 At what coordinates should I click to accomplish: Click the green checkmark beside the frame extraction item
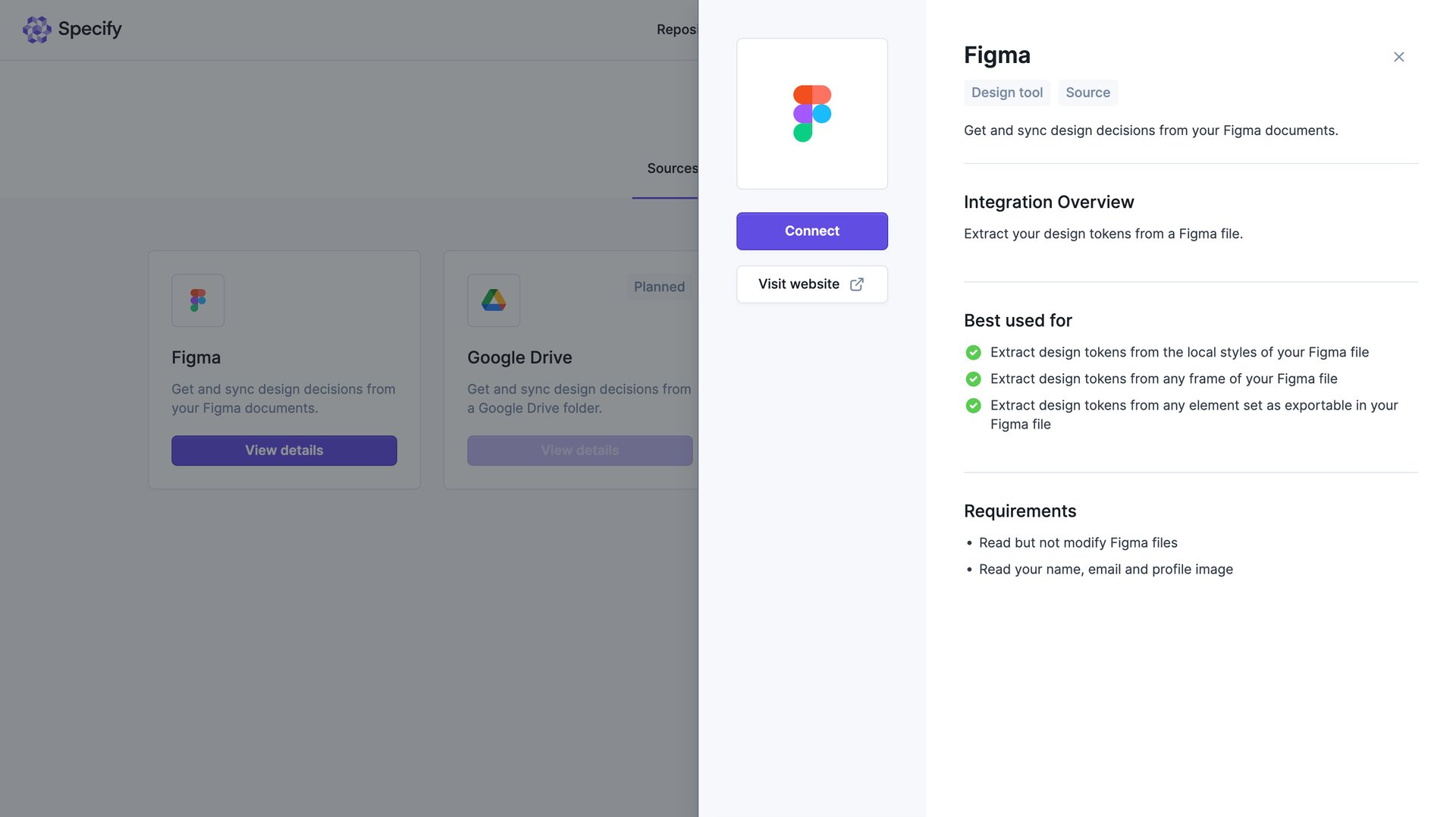pyautogui.click(x=973, y=379)
